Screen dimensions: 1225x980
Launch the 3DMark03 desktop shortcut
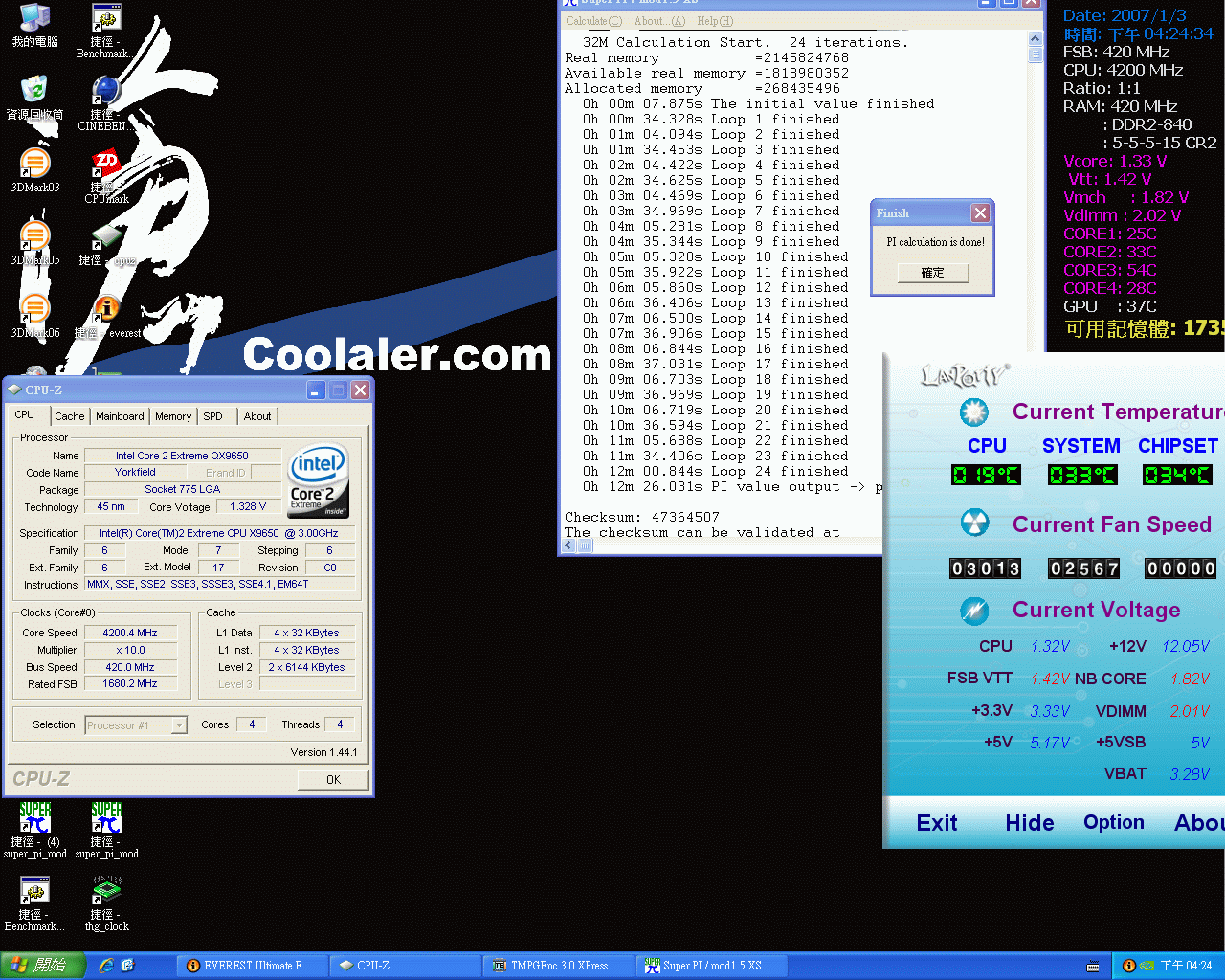pos(34,170)
